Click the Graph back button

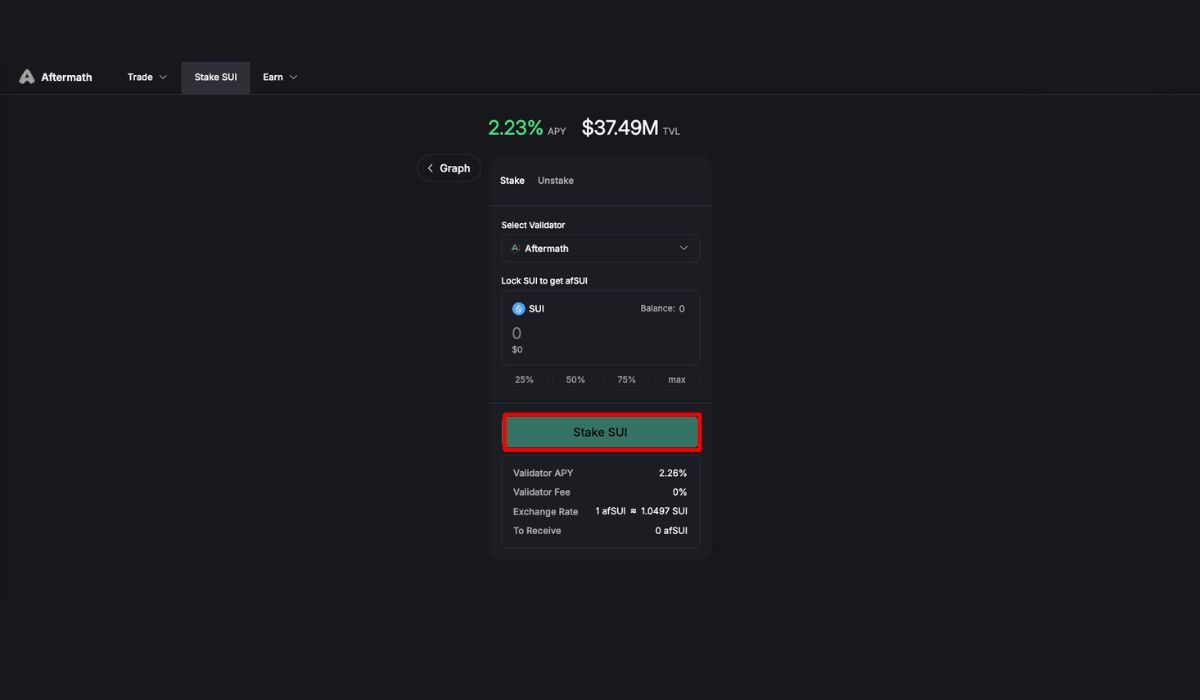pos(449,168)
